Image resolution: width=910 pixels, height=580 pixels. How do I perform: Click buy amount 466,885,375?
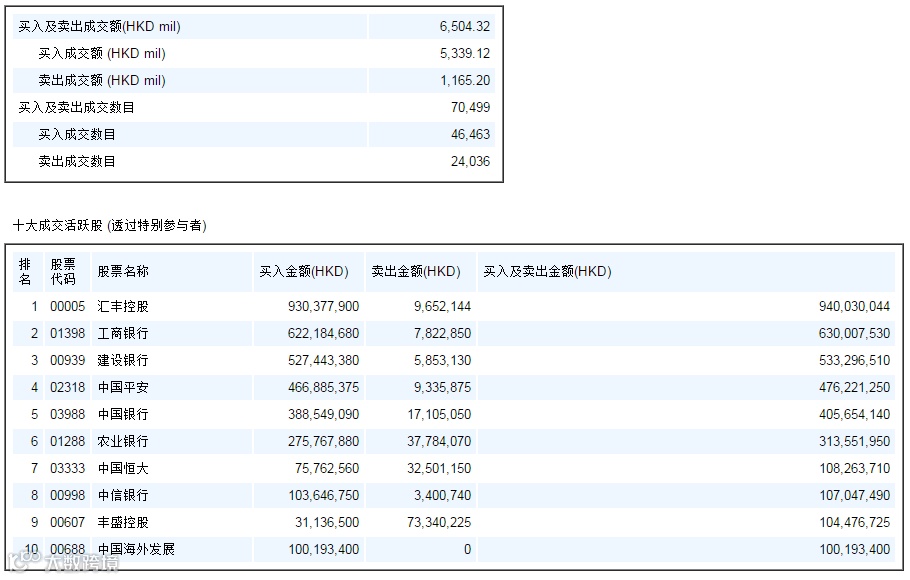tap(323, 387)
